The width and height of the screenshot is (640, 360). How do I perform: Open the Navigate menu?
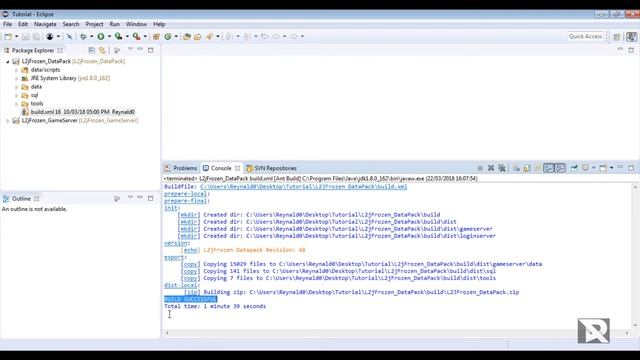45,24
